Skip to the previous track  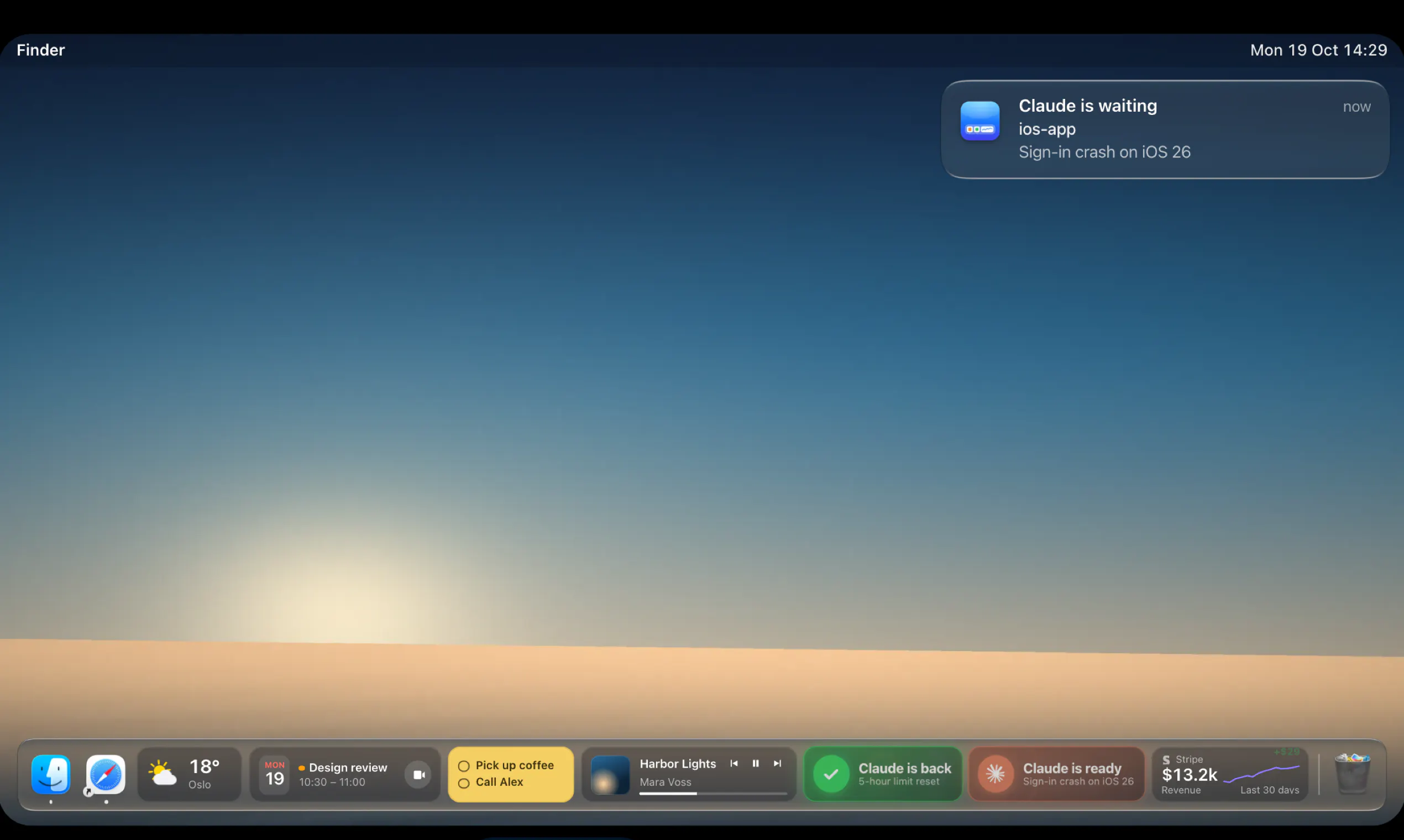tap(734, 764)
